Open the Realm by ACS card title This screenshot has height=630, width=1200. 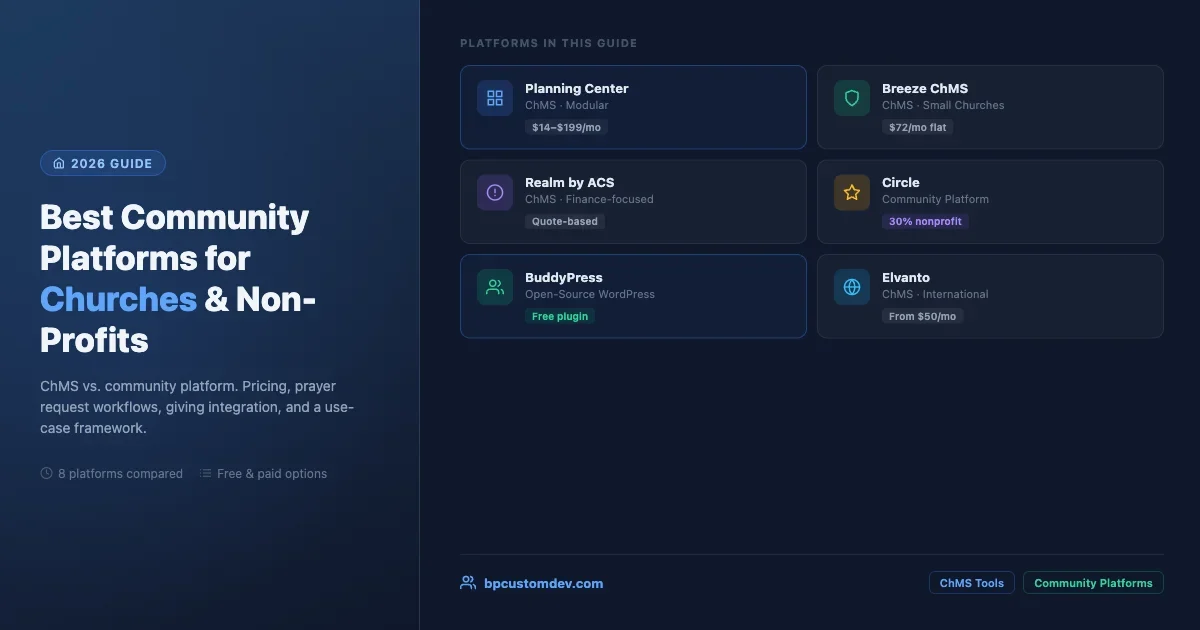click(570, 182)
